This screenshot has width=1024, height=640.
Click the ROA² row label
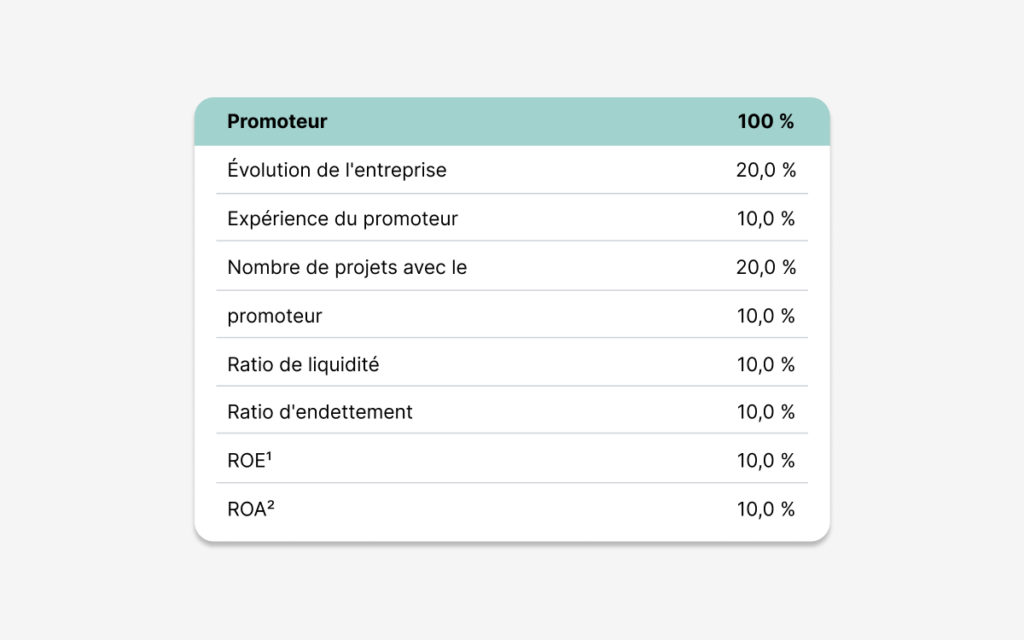coord(251,509)
